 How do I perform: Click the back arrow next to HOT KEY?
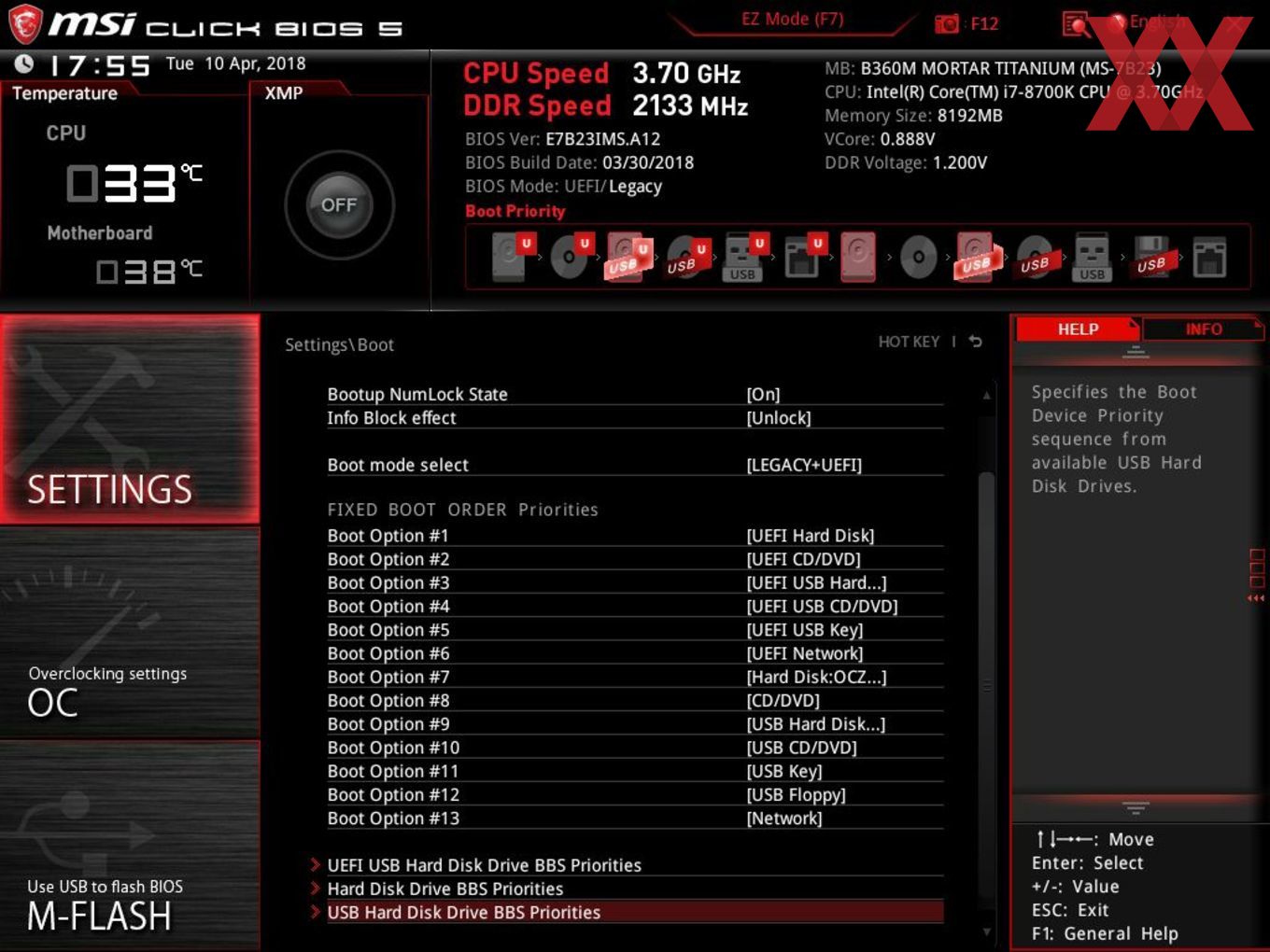coord(975,342)
